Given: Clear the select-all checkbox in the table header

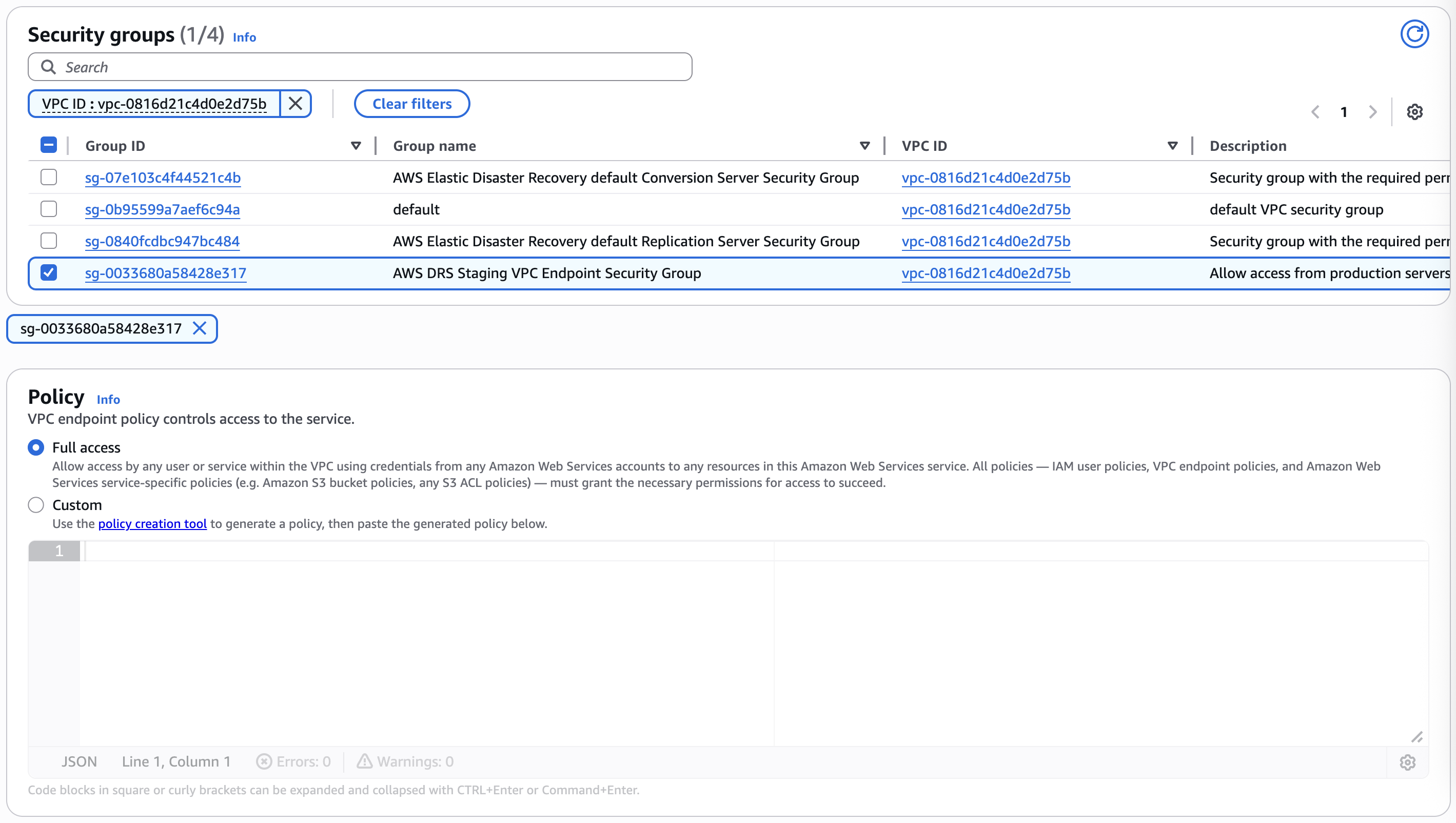Looking at the screenshot, I should [49, 145].
